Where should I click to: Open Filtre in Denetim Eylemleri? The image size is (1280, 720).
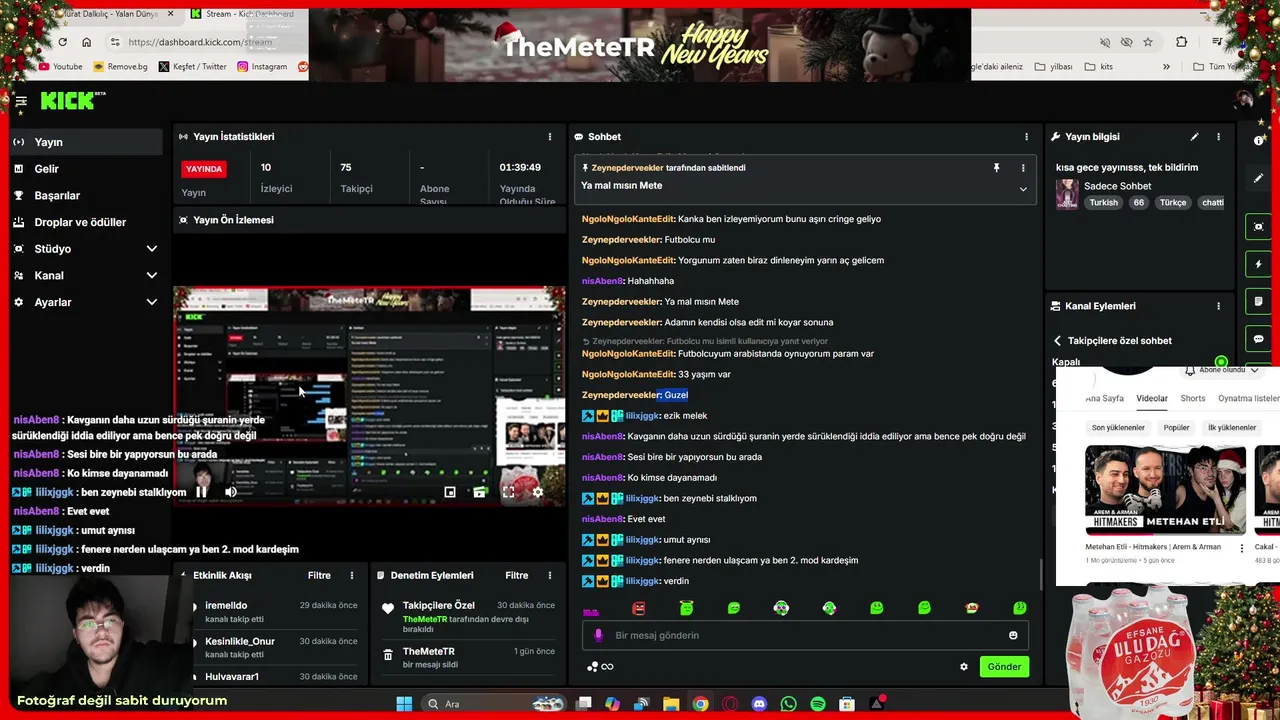tap(517, 576)
